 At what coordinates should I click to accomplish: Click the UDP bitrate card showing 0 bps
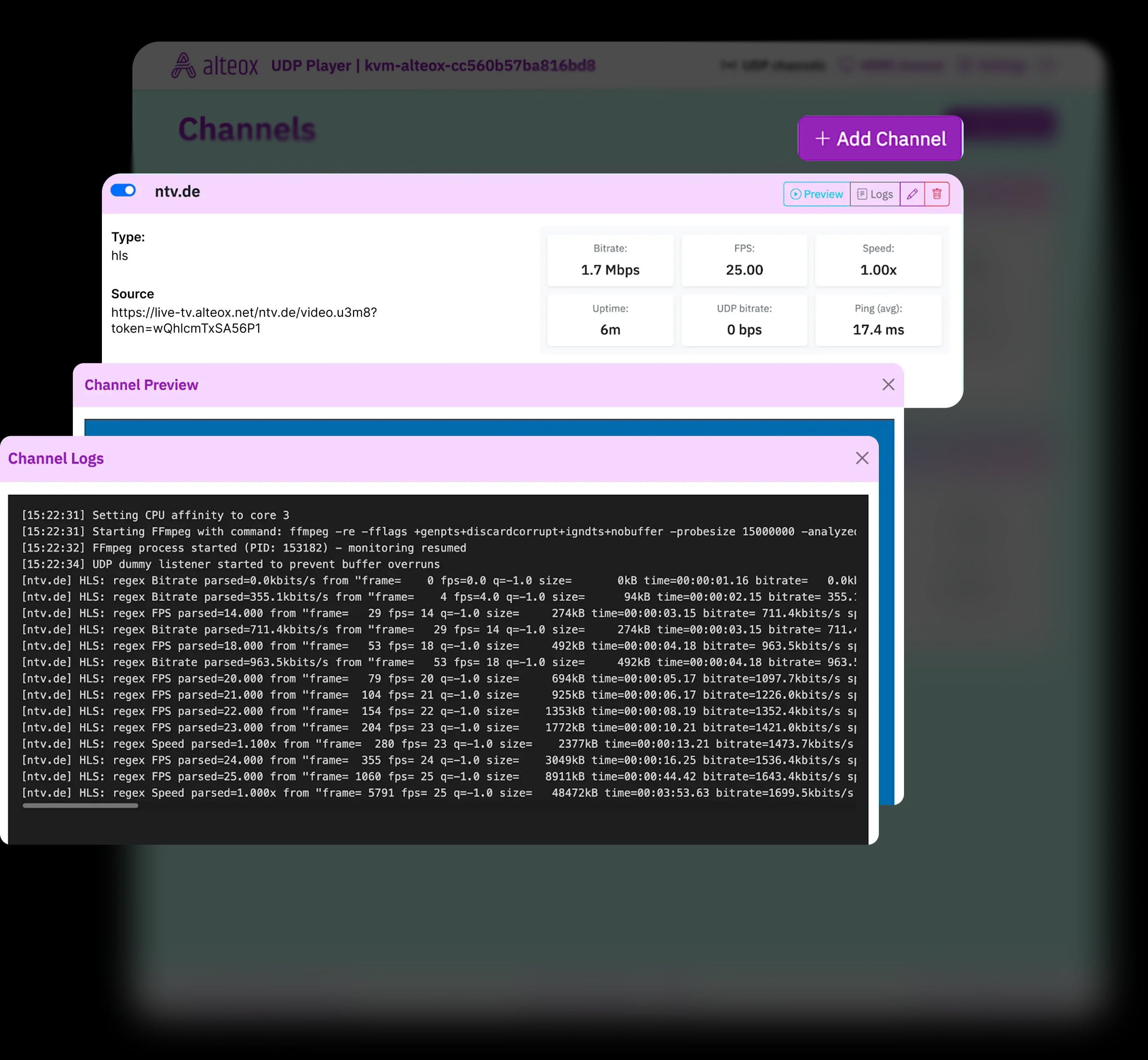coord(744,320)
